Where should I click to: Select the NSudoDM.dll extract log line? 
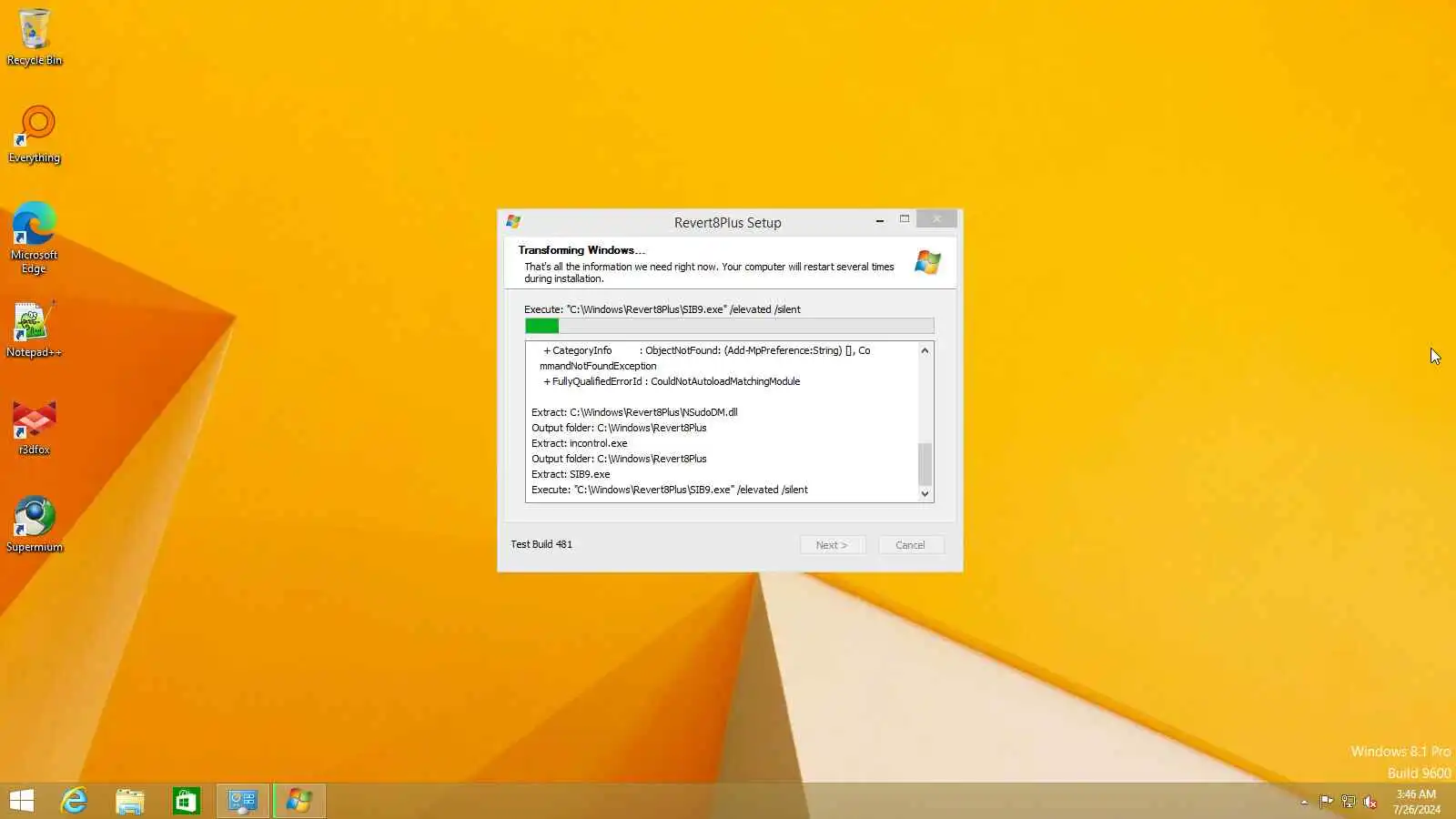click(634, 412)
